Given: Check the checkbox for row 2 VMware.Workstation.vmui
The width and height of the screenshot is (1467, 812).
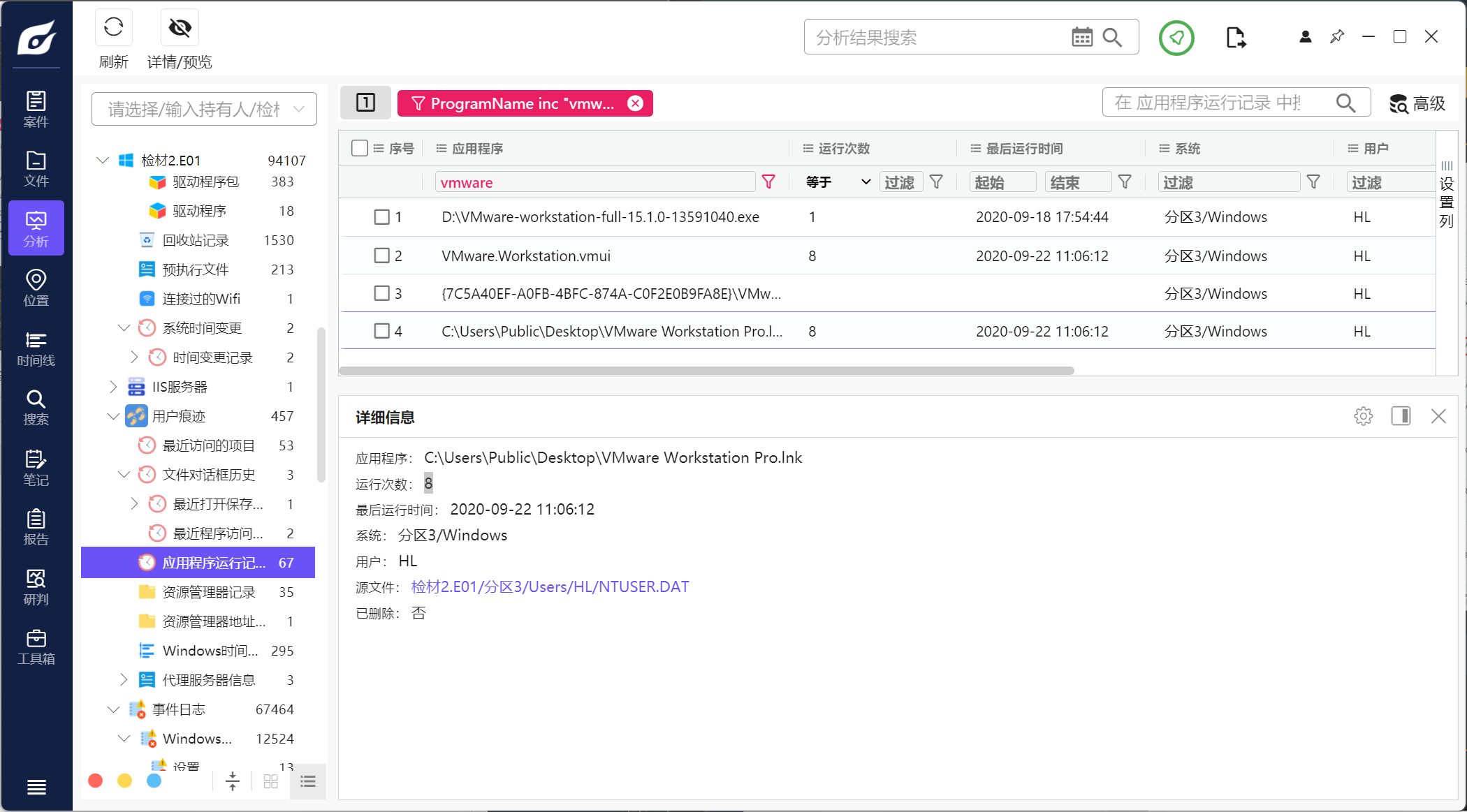Looking at the screenshot, I should (x=381, y=256).
